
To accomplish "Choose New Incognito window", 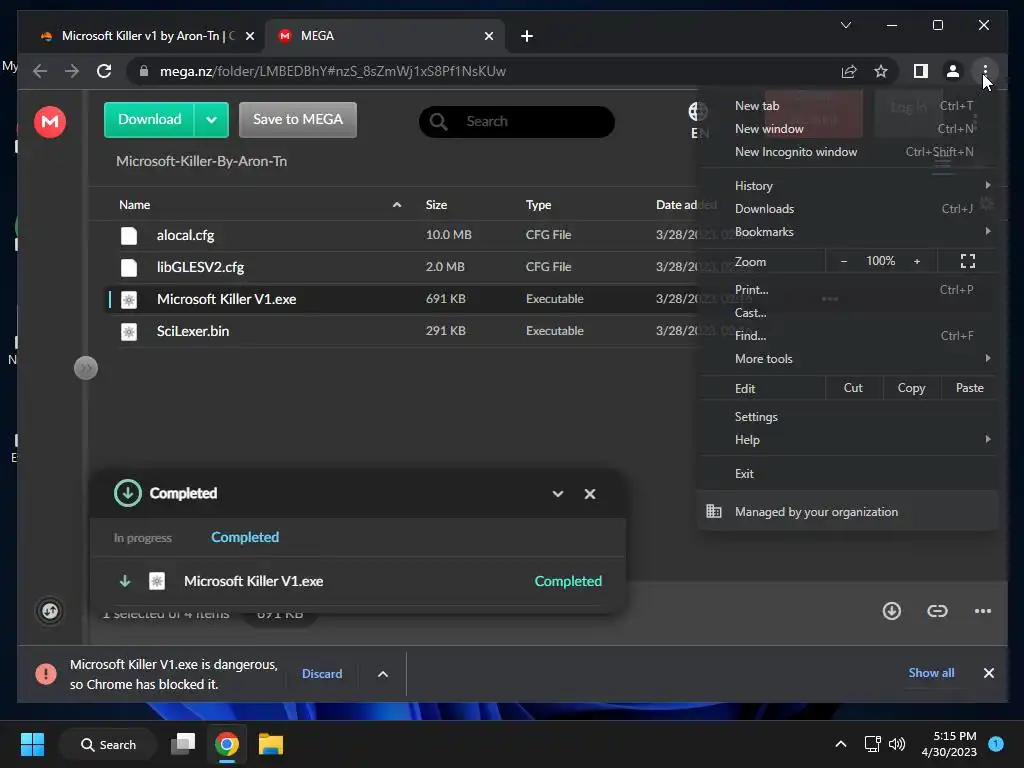I will tap(847, 152).
